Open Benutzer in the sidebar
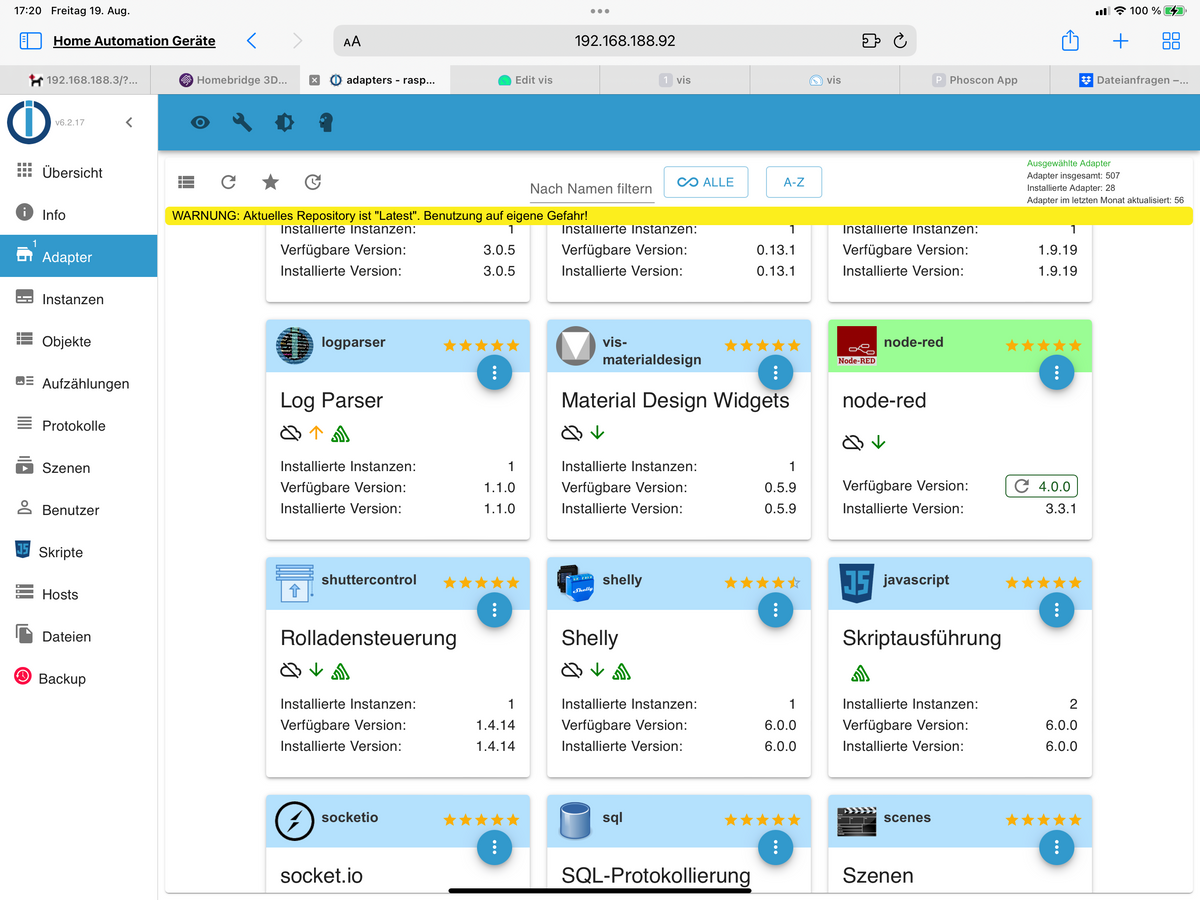1200x900 pixels. pyautogui.click(x=78, y=509)
